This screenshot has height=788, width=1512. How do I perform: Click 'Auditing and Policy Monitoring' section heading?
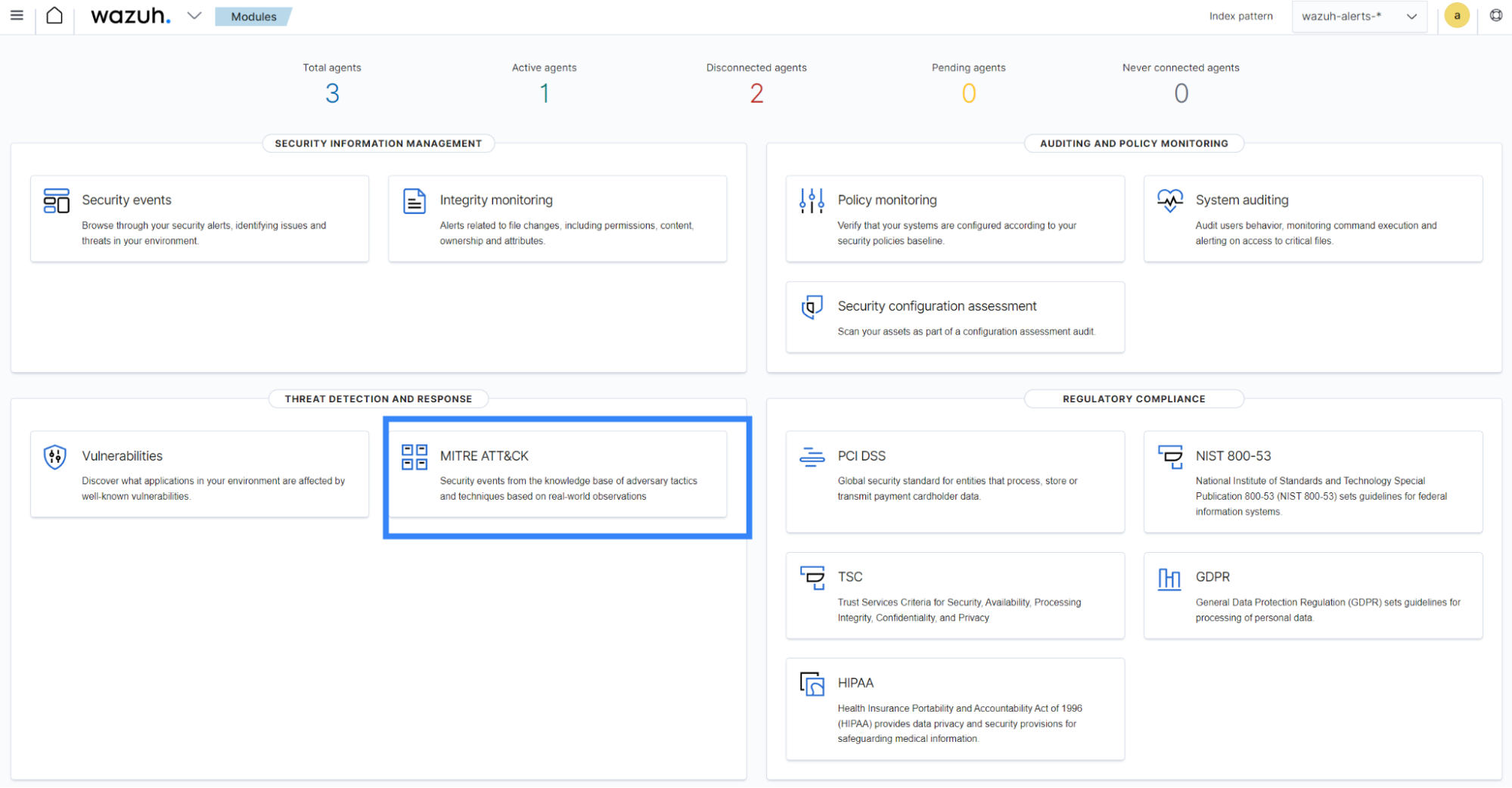(x=1134, y=143)
